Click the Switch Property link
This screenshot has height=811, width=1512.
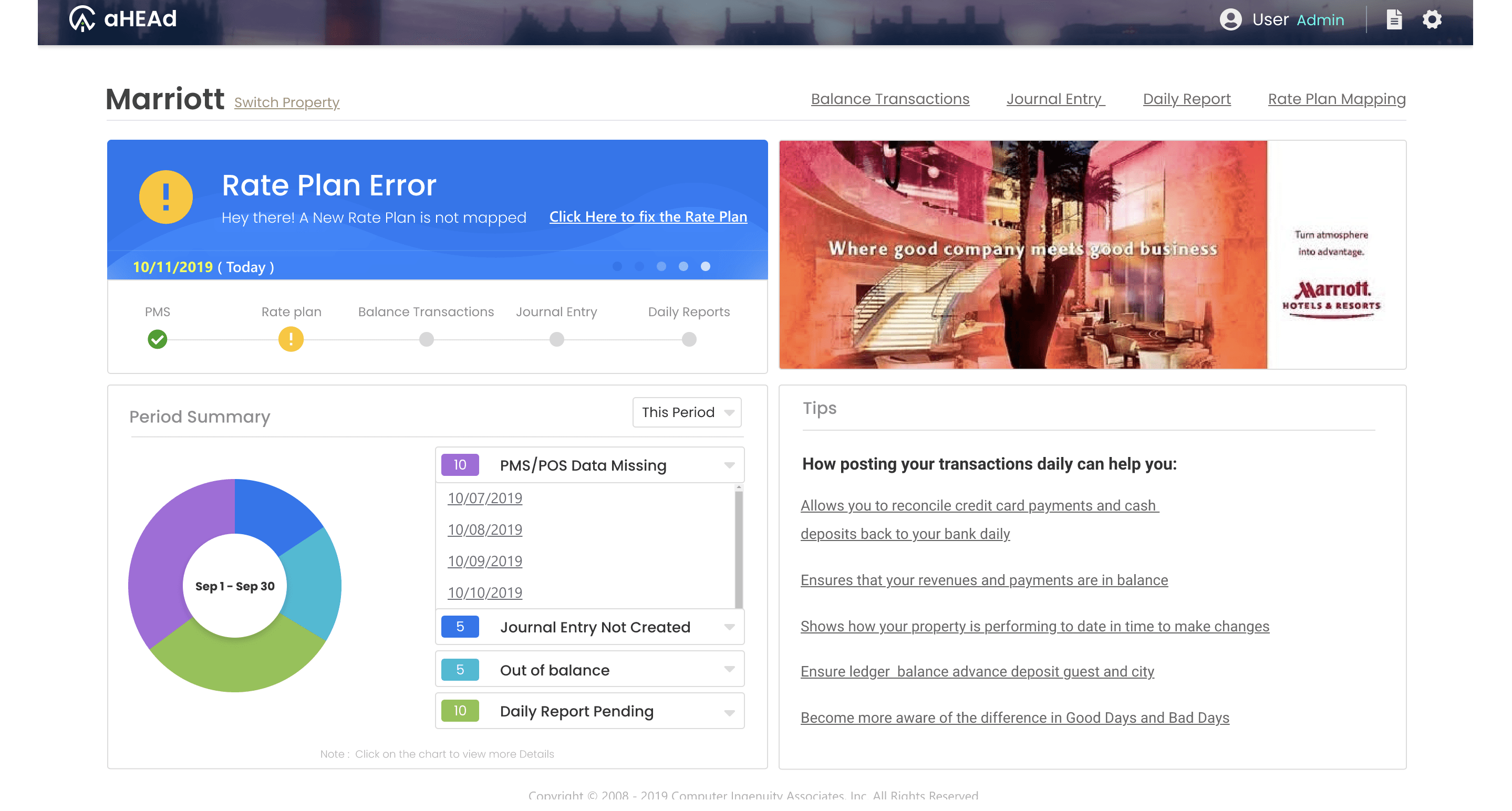click(286, 102)
